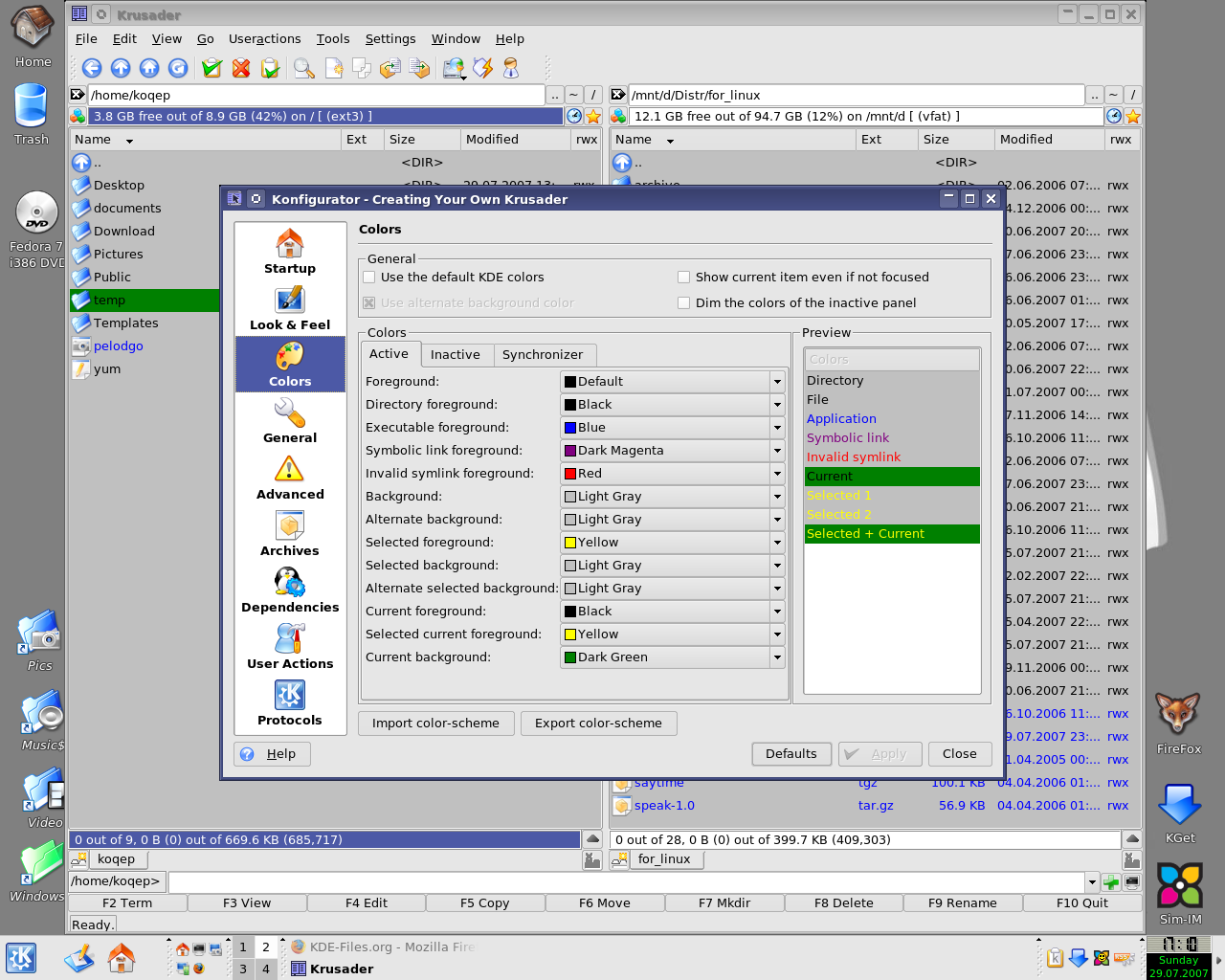Image resolution: width=1225 pixels, height=980 pixels.
Task: Open the Startup page in Konfigurator sidebar
Action: pyautogui.click(x=290, y=252)
